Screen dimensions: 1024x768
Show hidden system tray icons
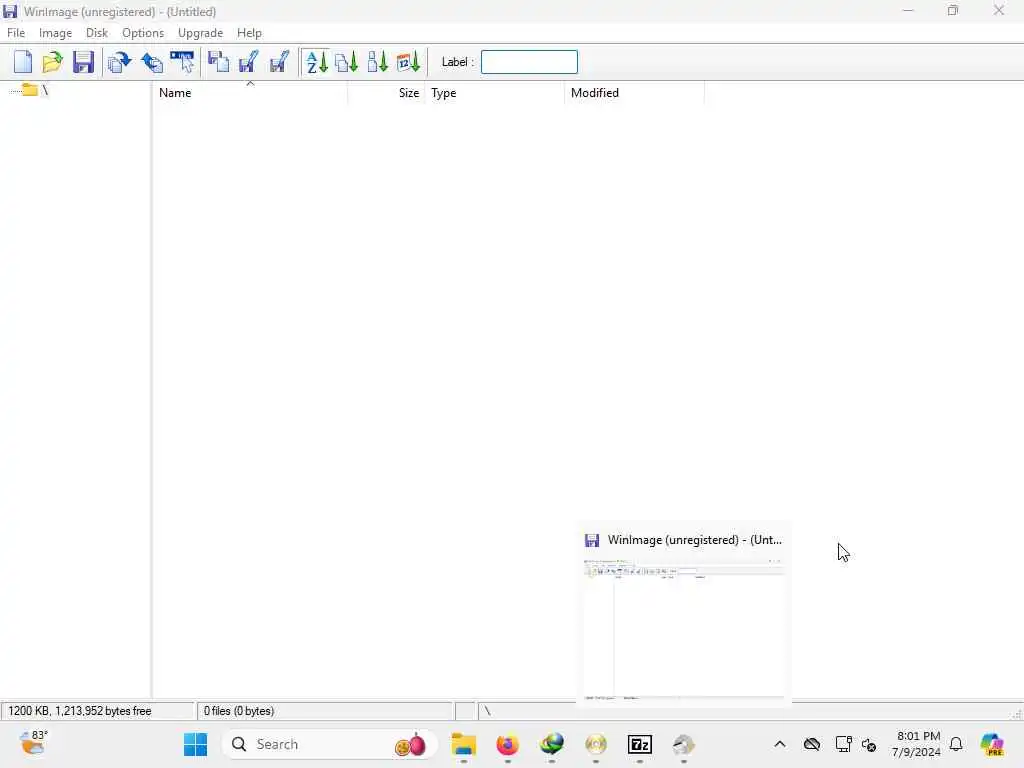(780, 744)
